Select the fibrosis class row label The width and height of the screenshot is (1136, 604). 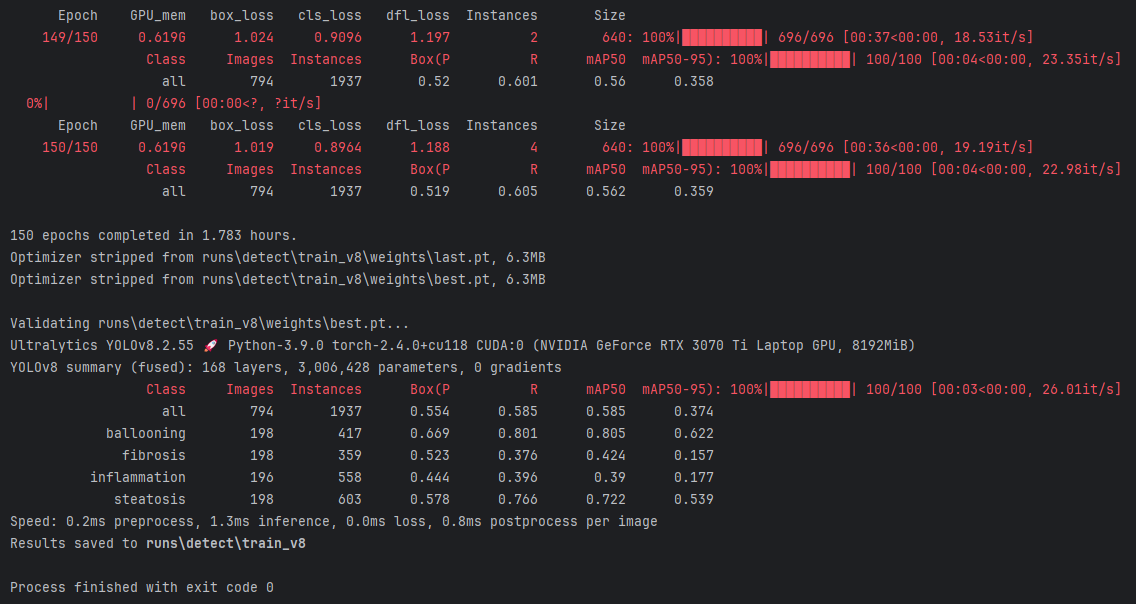coord(154,455)
